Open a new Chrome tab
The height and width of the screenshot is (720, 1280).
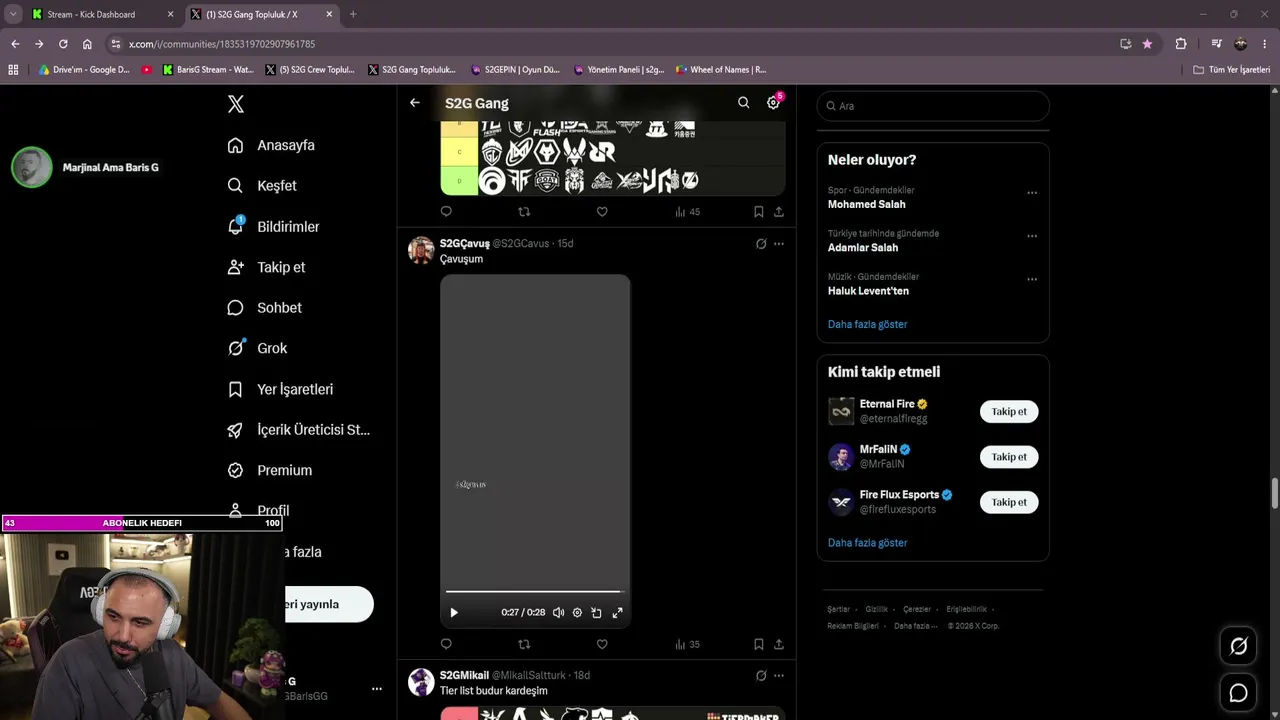coord(353,14)
